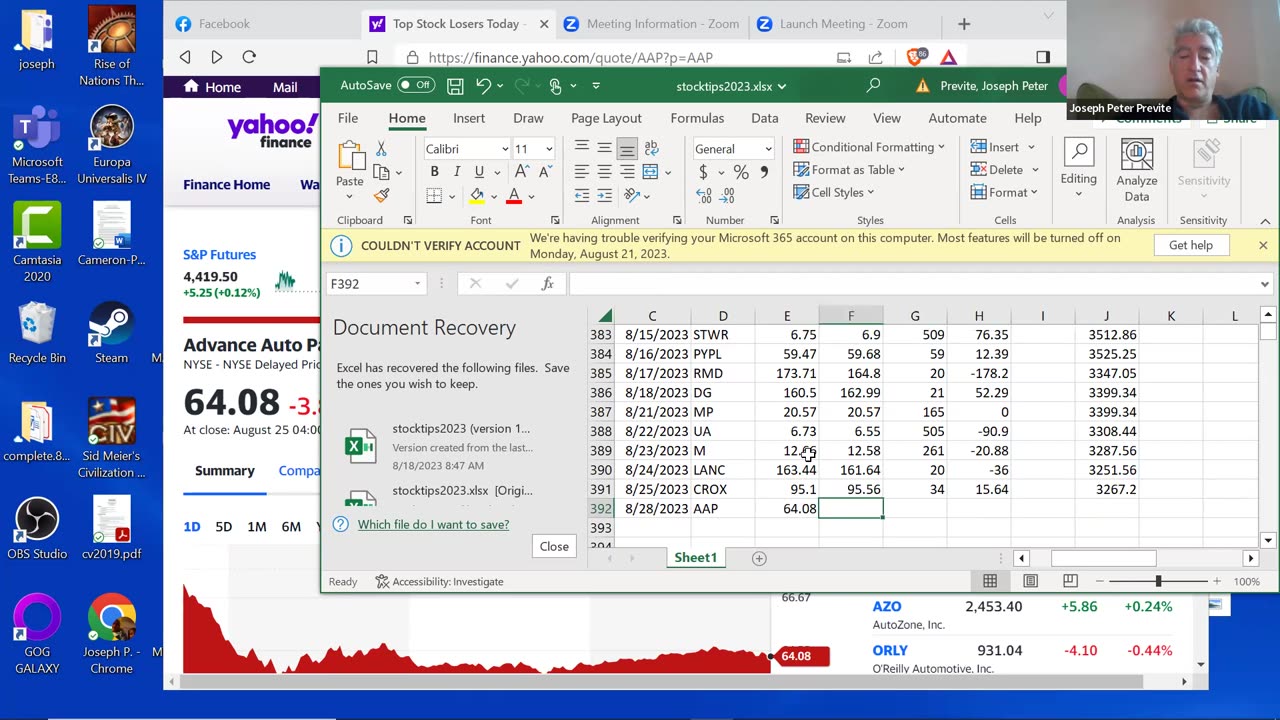Screen dimensions: 1280x720
Task: Open Format as Table menu
Action: pyautogui.click(x=849, y=170)
